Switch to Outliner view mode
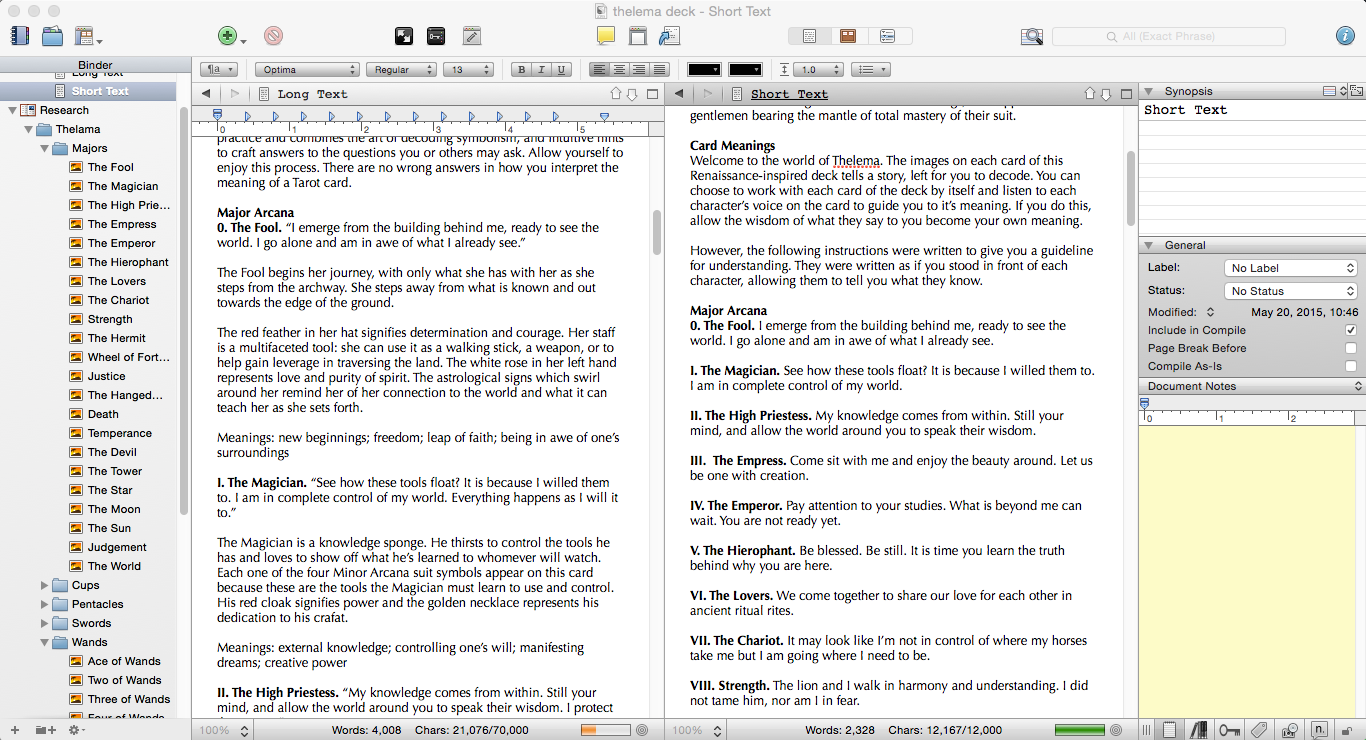Viewport: 1366px width, 740px height. click(887, 36)
